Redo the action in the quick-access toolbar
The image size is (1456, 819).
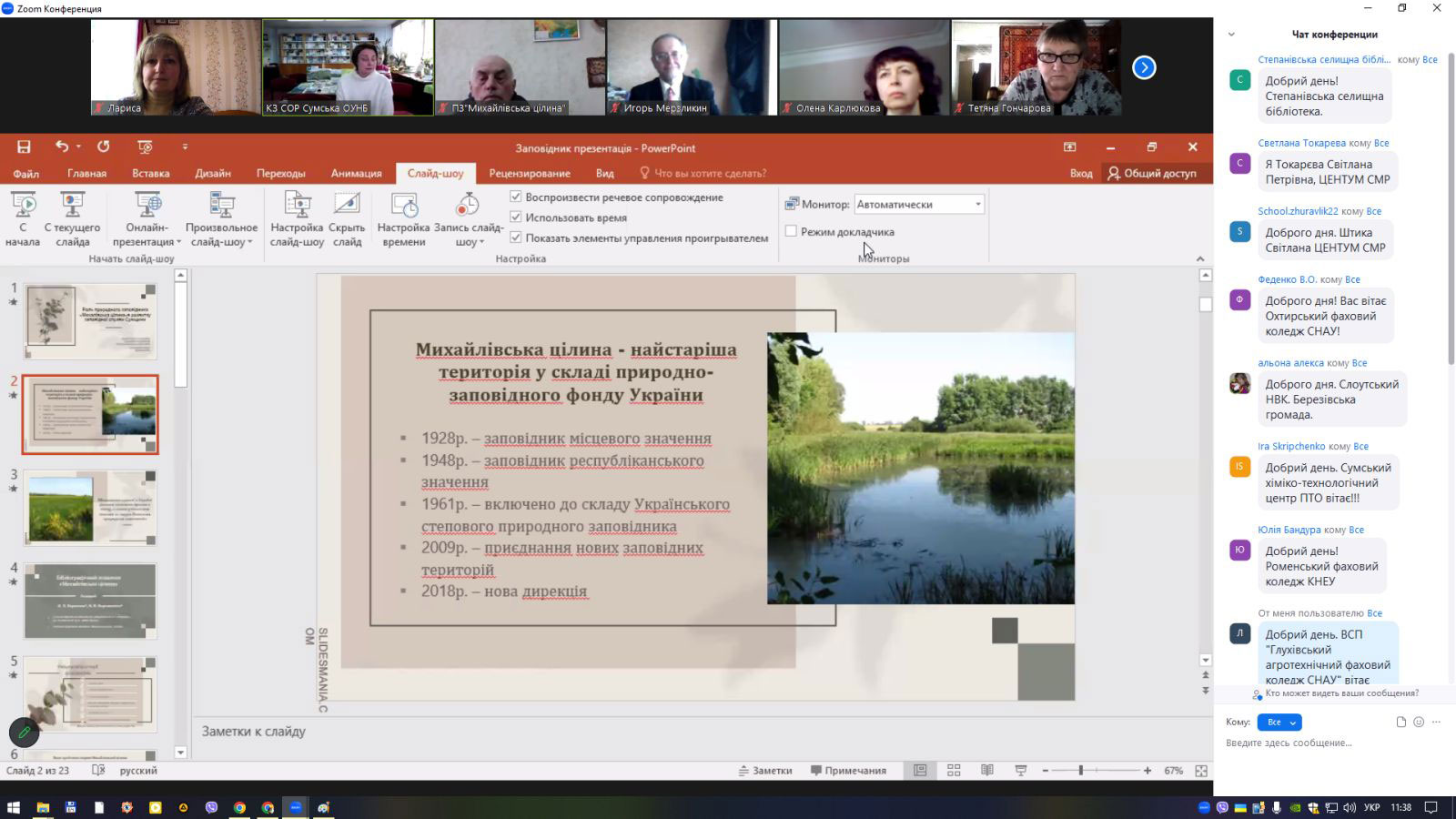(x=104, y=147)
